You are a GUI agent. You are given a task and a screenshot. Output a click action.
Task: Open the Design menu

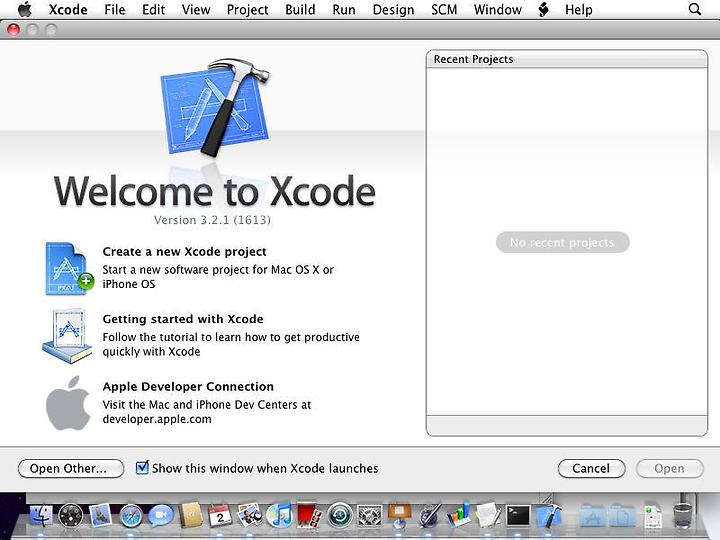point(394,9)
